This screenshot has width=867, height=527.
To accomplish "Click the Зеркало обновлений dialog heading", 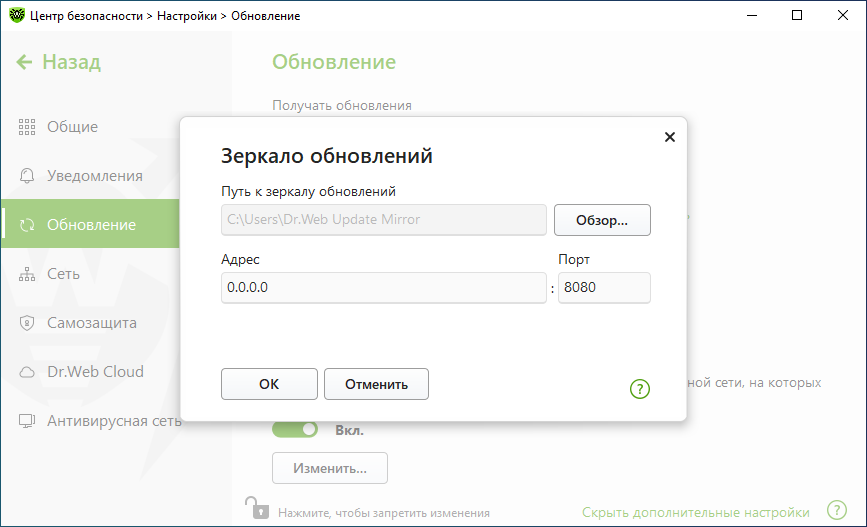I will click(326, 156).
